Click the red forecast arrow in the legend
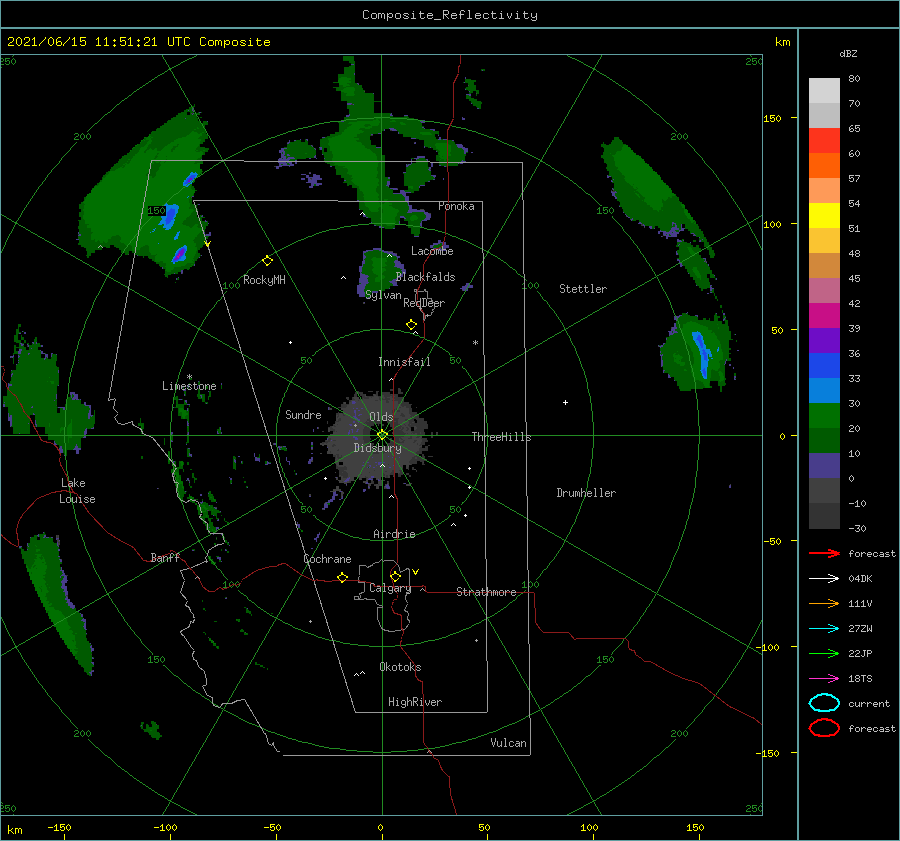Screen dimensions: 900x841 824,553
